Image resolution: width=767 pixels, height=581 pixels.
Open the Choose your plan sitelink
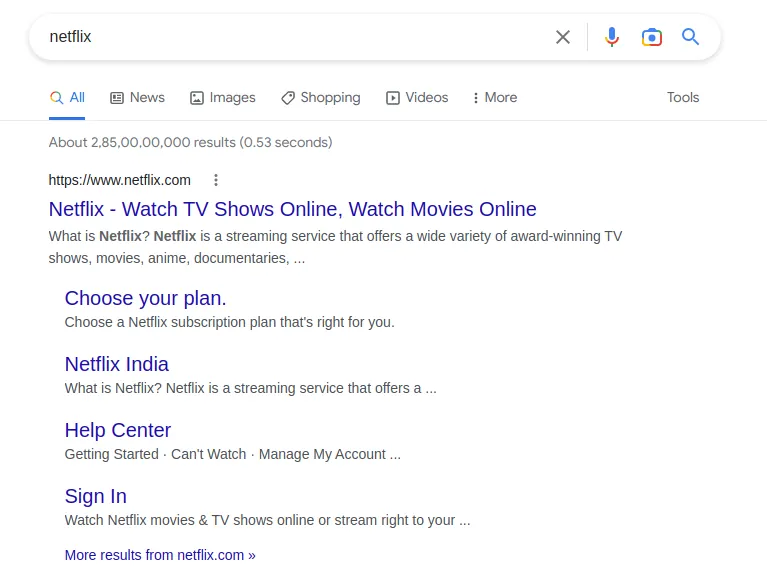145,298
